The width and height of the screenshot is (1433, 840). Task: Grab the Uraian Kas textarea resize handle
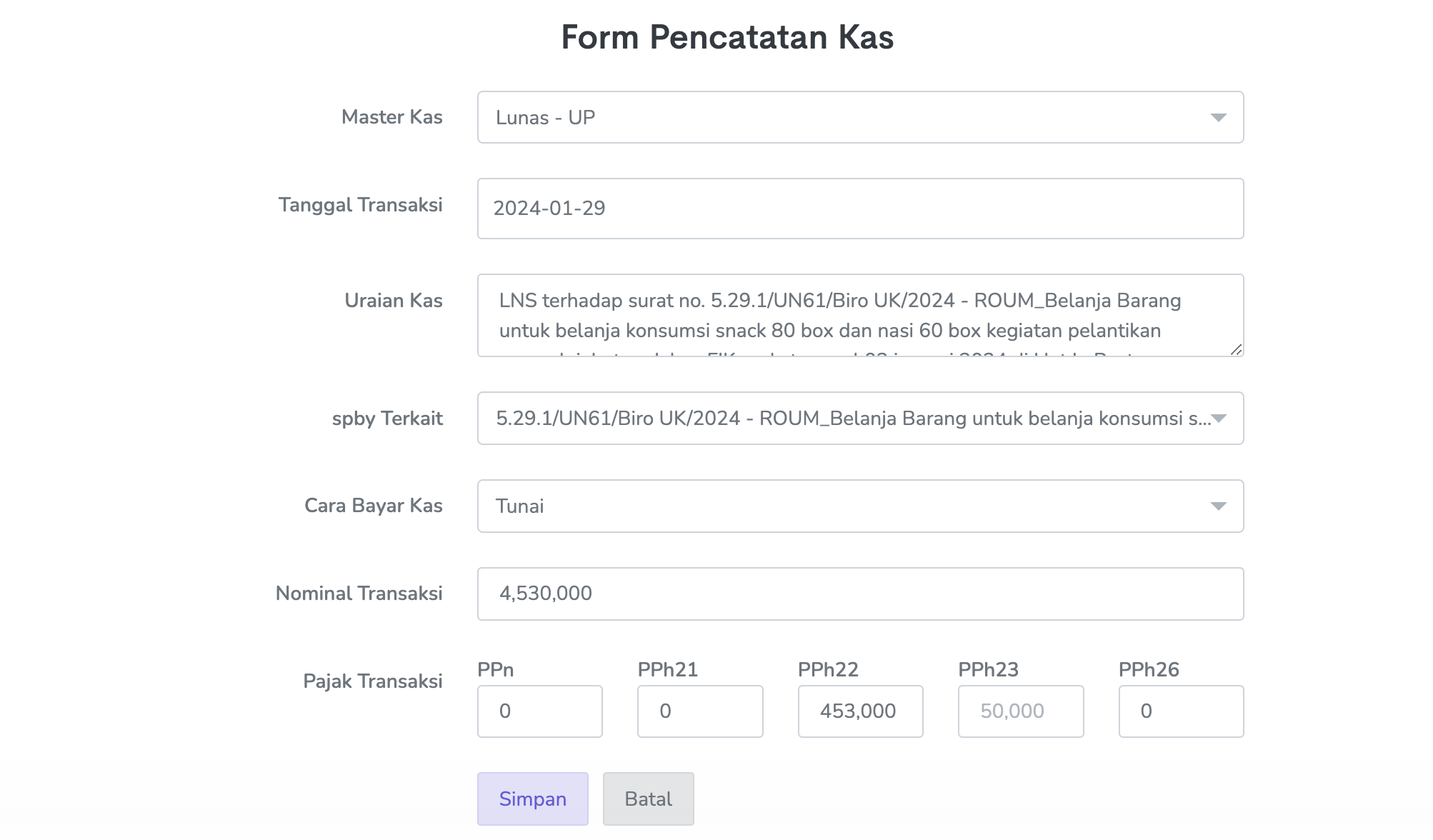(1236, 349)
